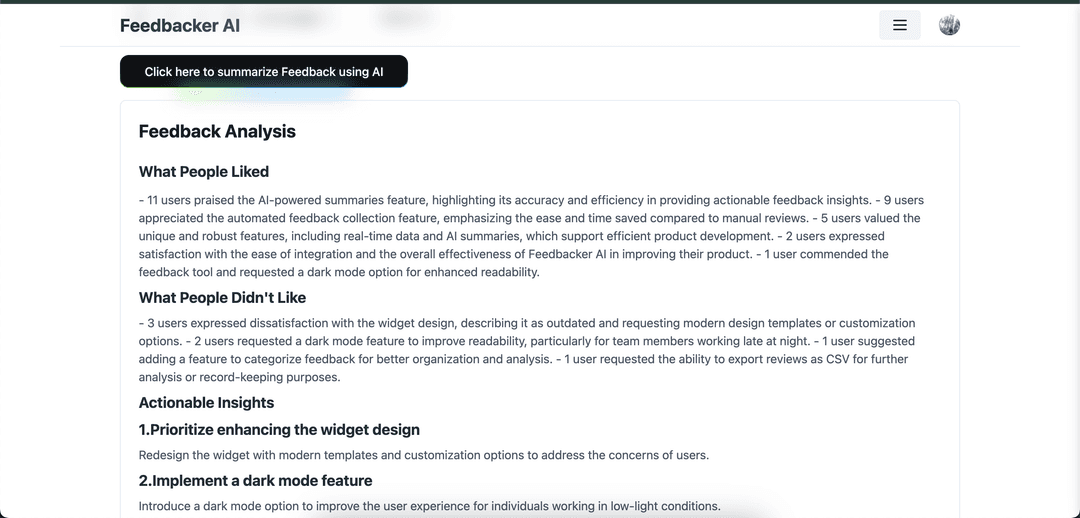
Task: Click '2.Implement a dark mode feature' heading
Action: click(255, 481)
